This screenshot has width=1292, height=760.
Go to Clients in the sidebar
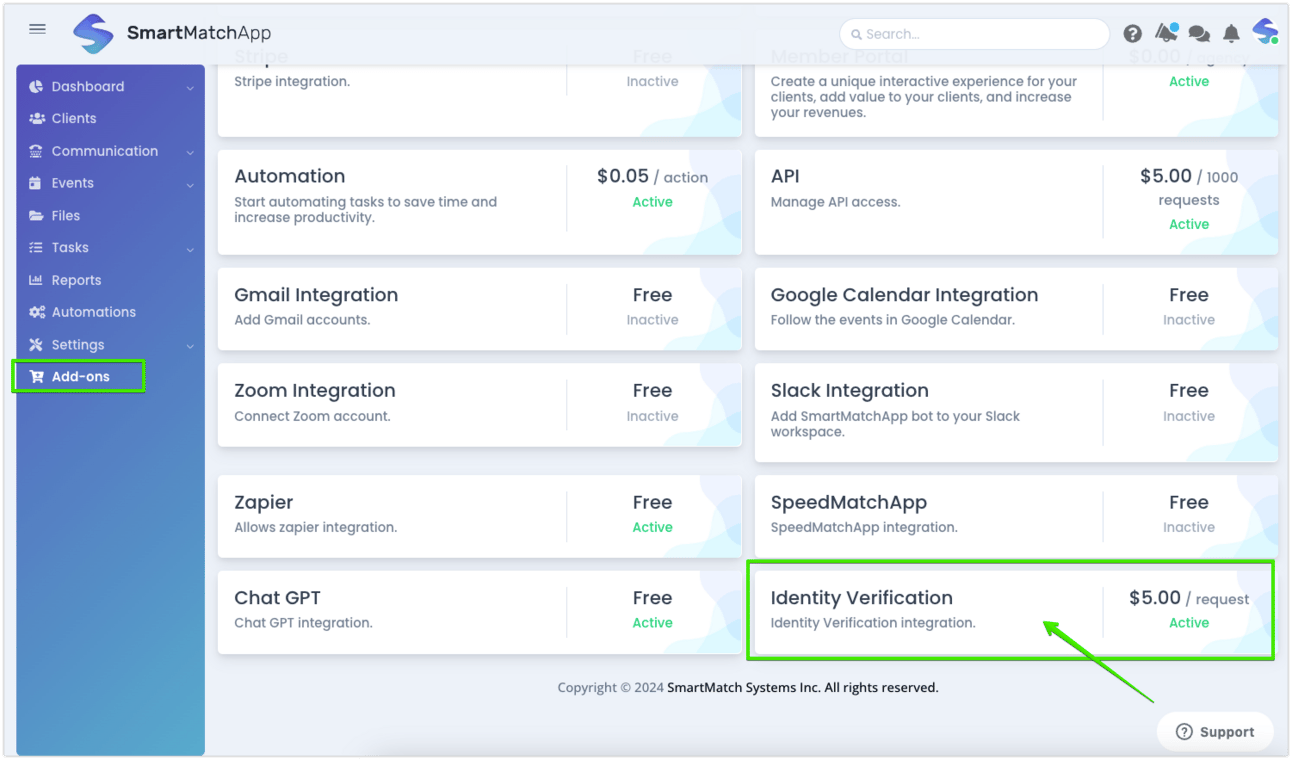point(74,118)
